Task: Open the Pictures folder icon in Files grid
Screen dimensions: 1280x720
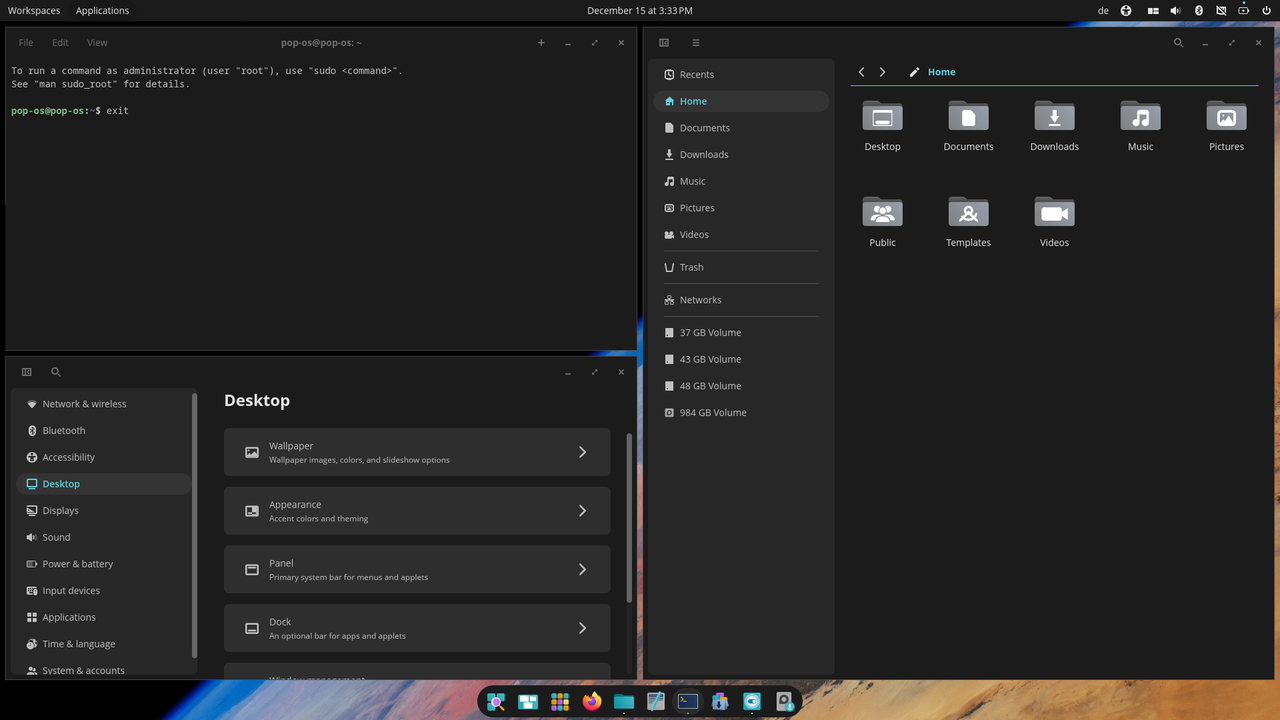Action: 1226,116
